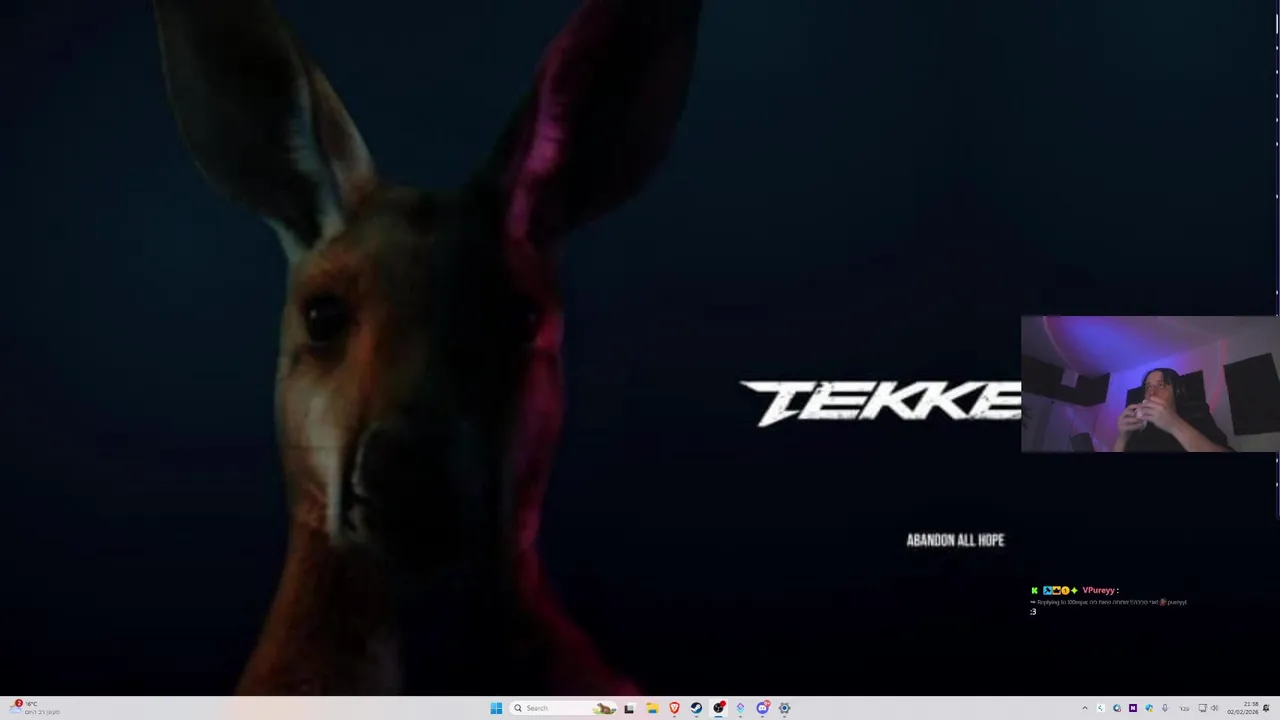The width and height of the screenshot is (1280, 720).
Task: Open the blue diamond app in taskbar
Action: tap(740, 708)
